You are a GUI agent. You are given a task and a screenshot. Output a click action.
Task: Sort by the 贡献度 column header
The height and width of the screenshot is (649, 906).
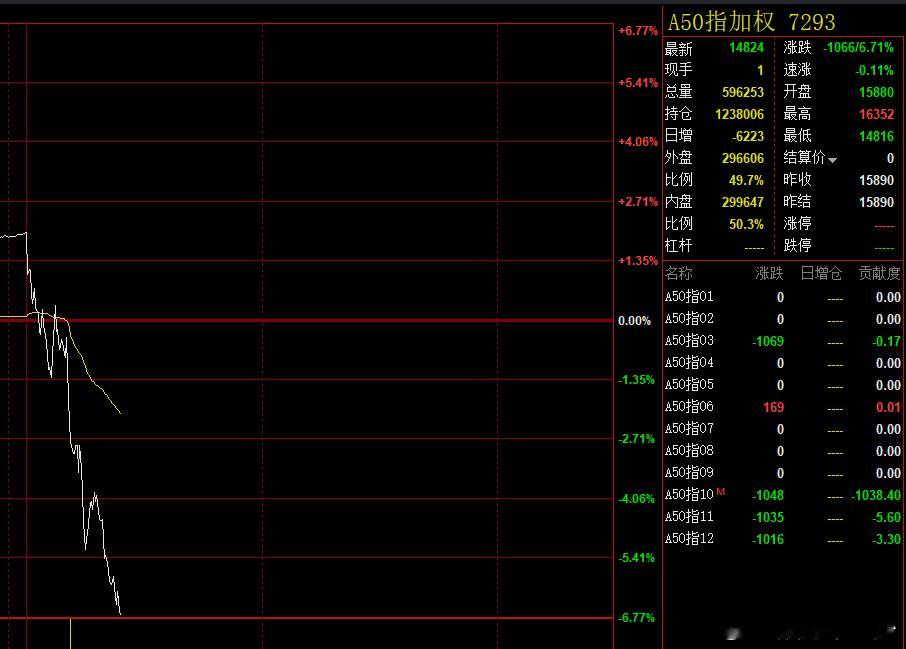coord(879,273)
